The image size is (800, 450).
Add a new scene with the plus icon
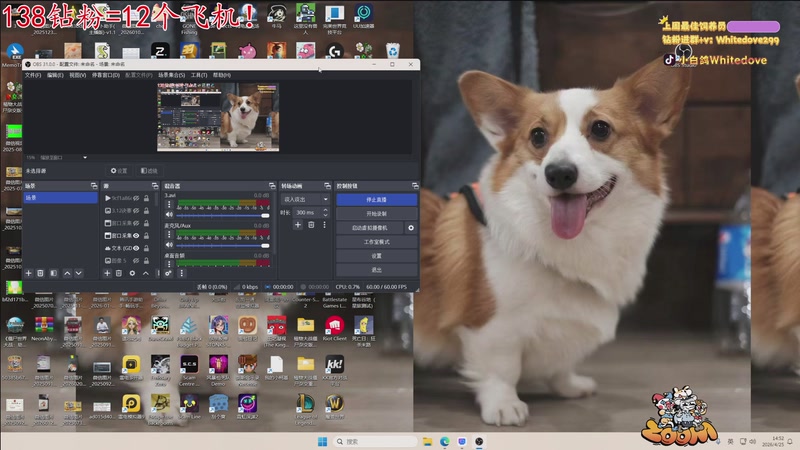28,273
